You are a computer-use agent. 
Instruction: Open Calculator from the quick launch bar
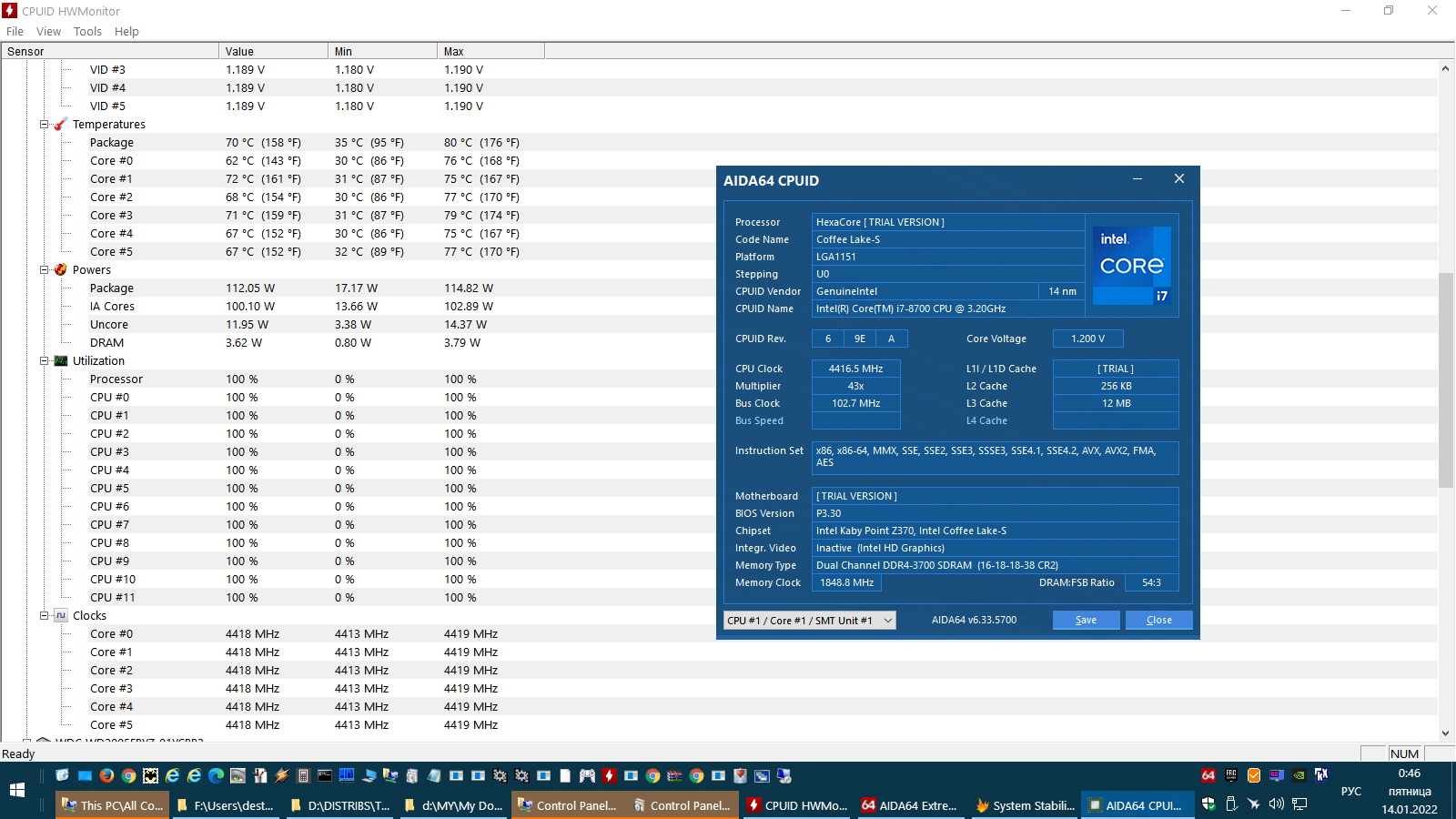(x=303, y=776)
